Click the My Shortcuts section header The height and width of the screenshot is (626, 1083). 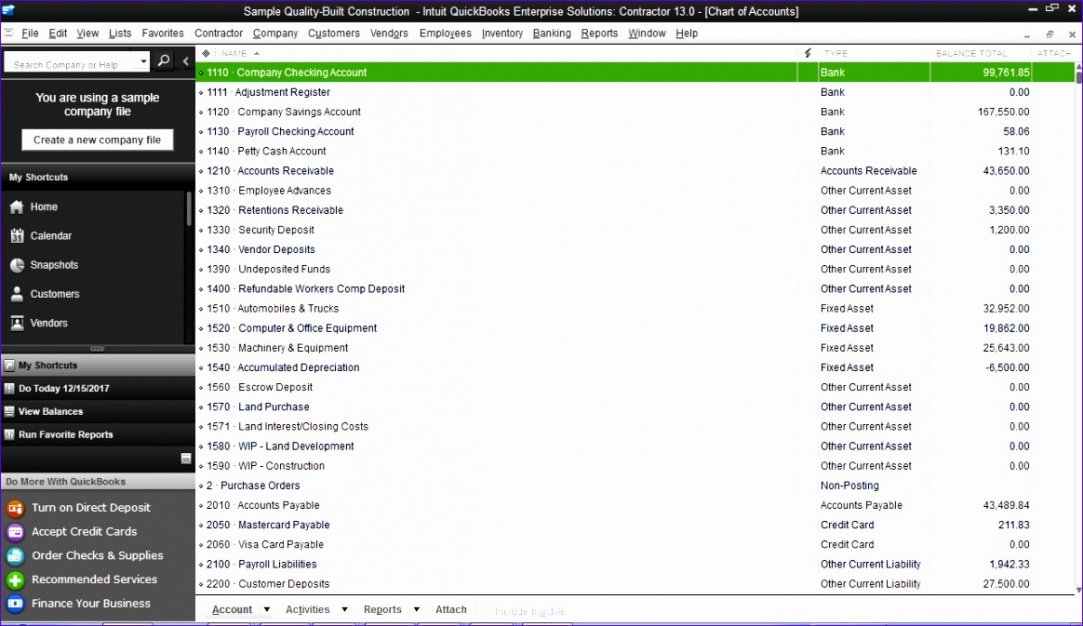pos(98,178)
